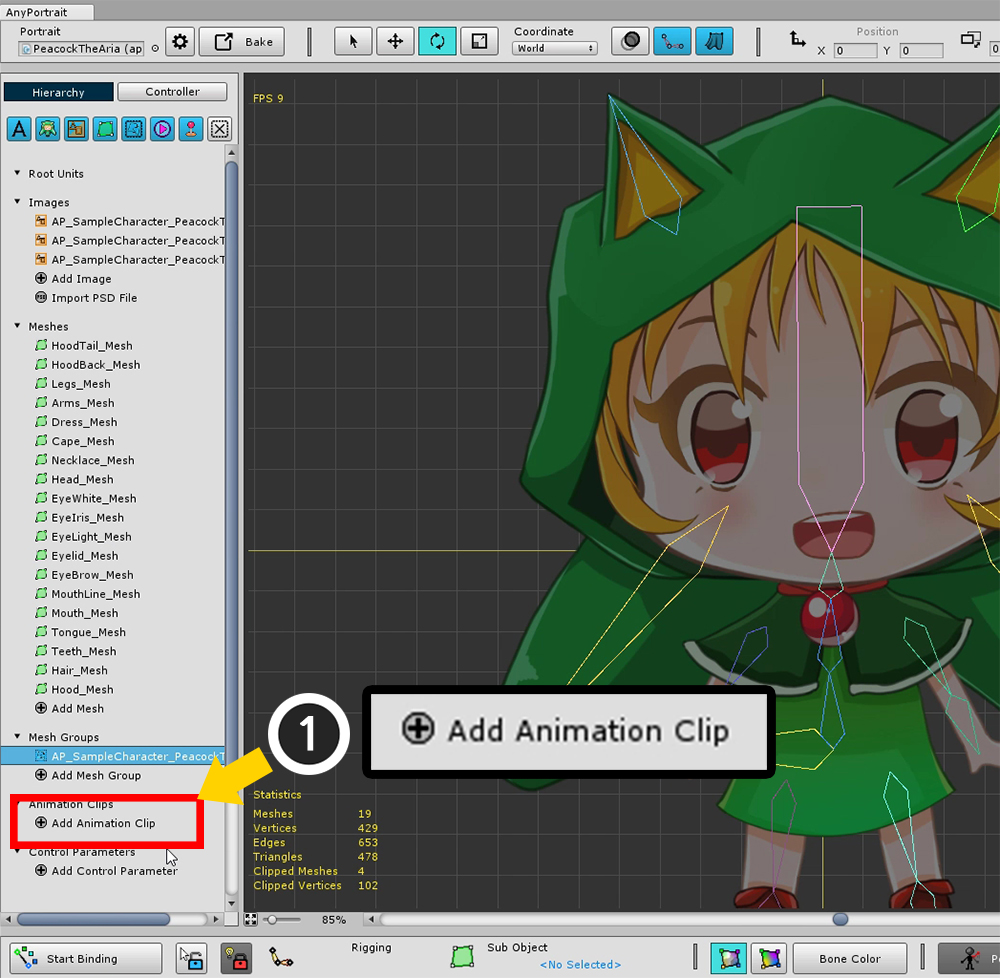The image size is (1000, 978).
Task: Open the portrait settings gear
Action: point(180,42)
